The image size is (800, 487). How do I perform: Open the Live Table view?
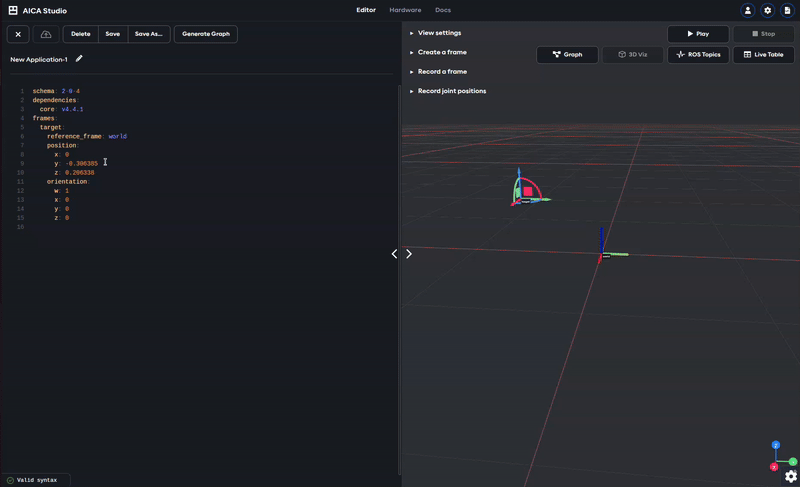coord(763,55)
